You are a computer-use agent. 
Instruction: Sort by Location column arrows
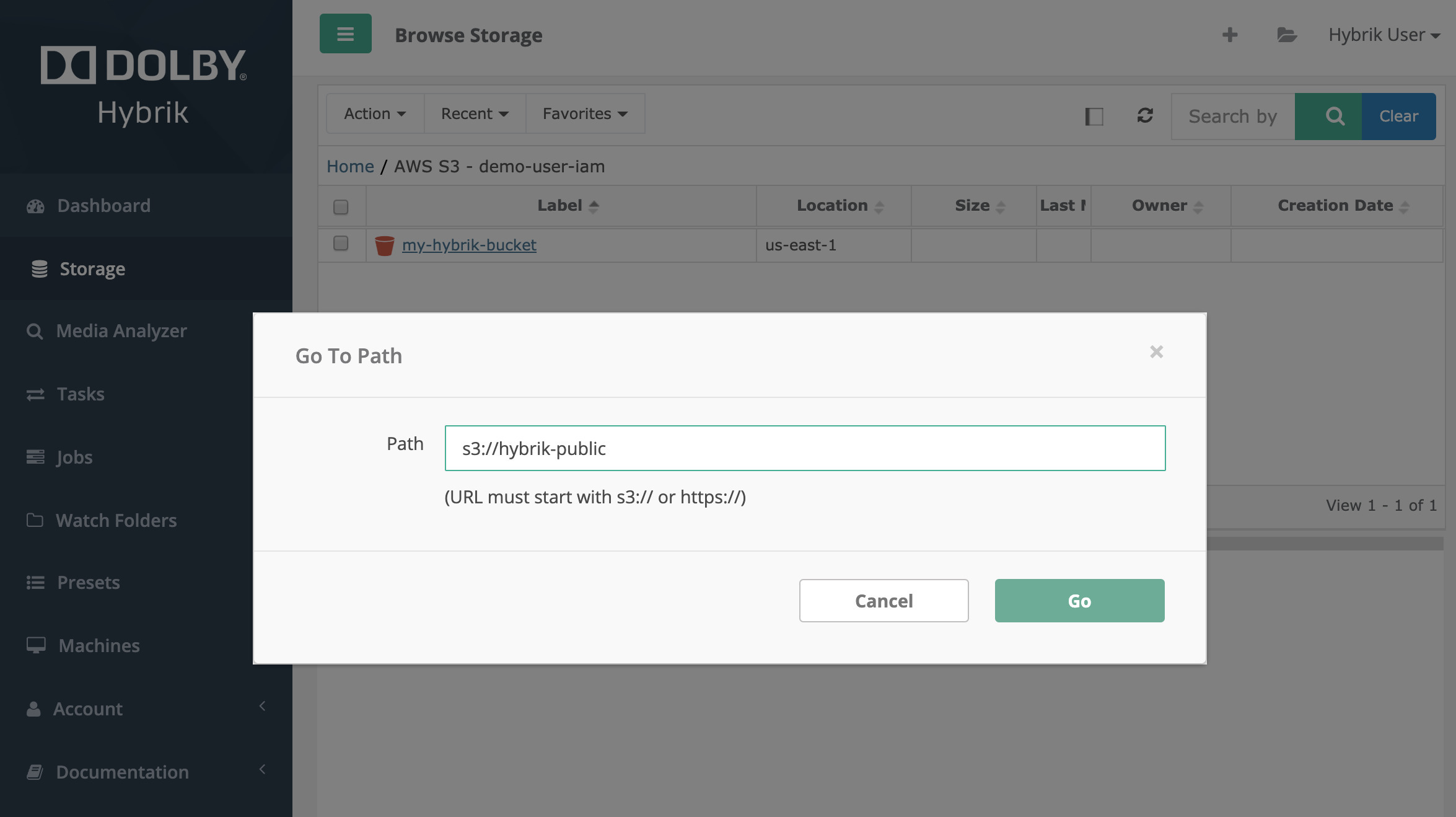(x=879, y=206)
